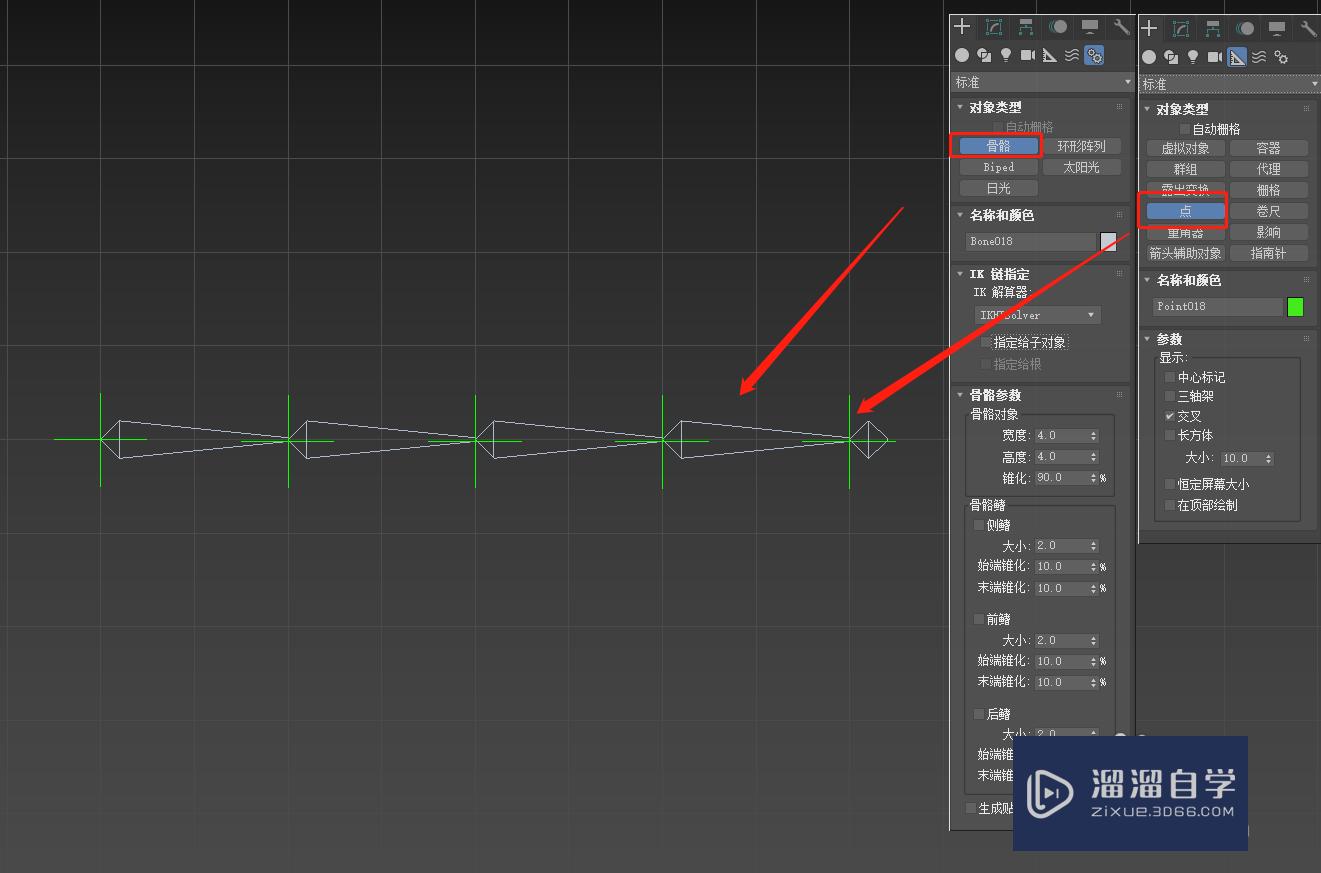Click the 环形阵列 button
Image resolution: width=1321 pixels, height=873 pixels.
1081,146
